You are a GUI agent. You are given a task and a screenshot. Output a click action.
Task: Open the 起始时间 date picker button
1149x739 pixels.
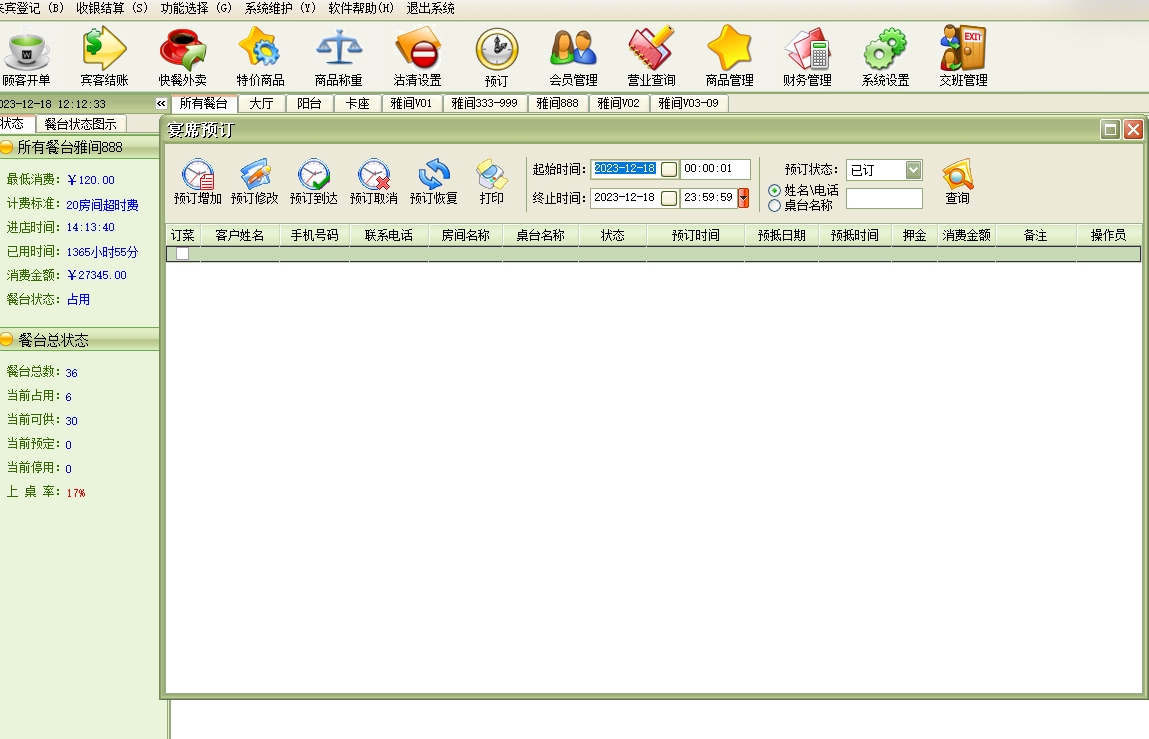[x=669, y=170]
